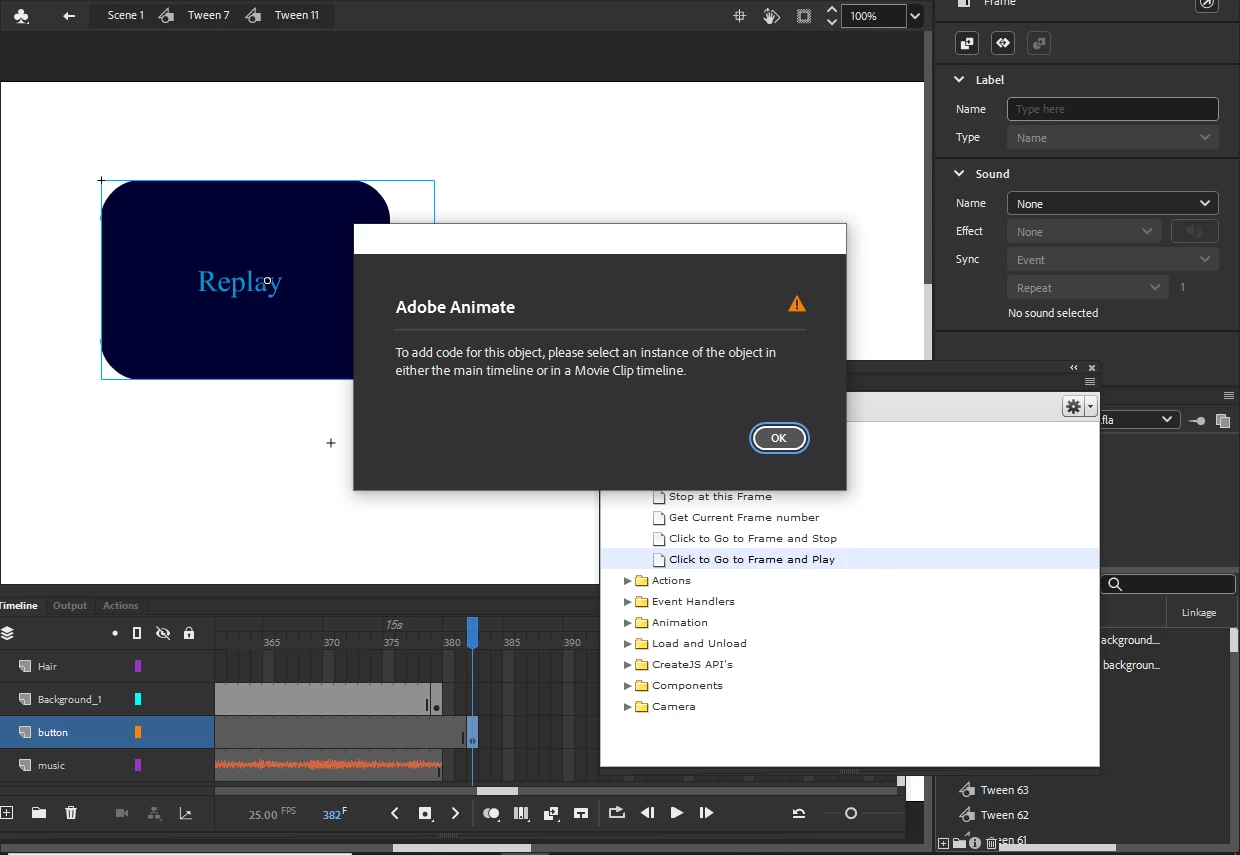
Task: Show parenting view icon
Action: click(x=154, y=813)
